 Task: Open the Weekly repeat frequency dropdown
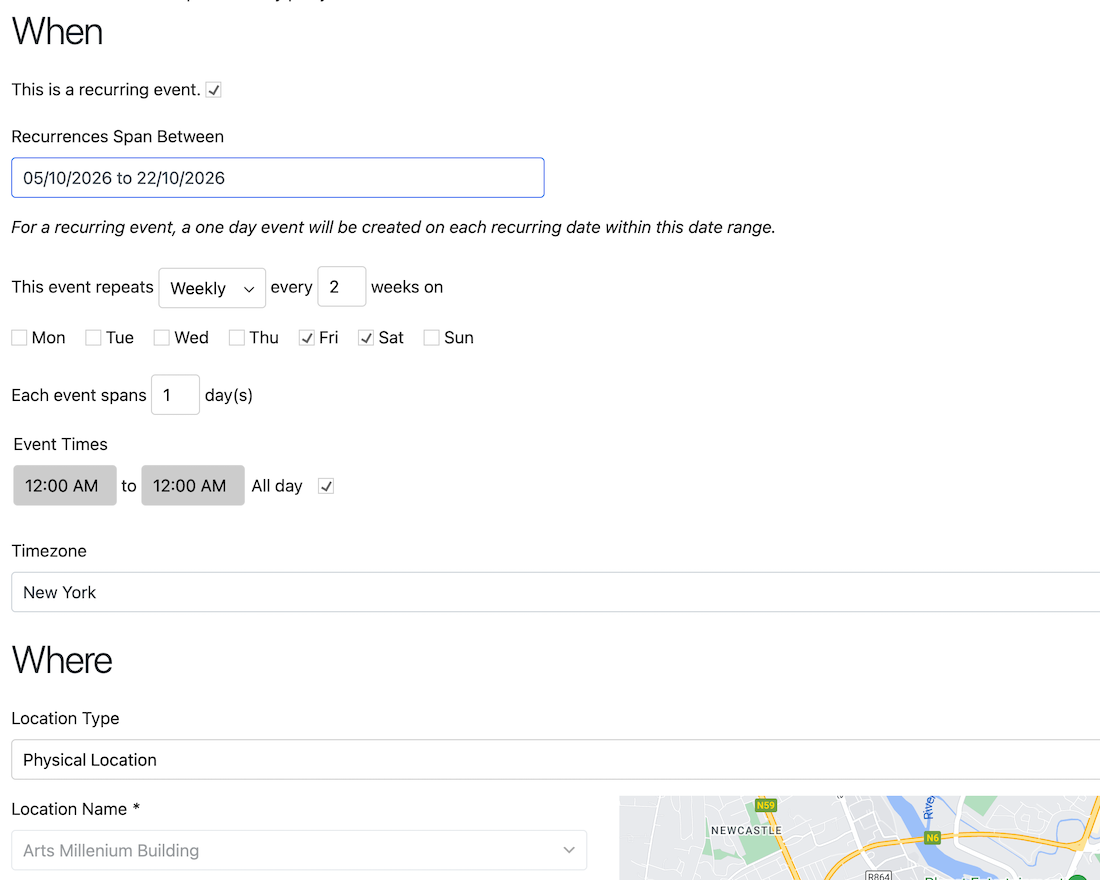pos(212,288)
